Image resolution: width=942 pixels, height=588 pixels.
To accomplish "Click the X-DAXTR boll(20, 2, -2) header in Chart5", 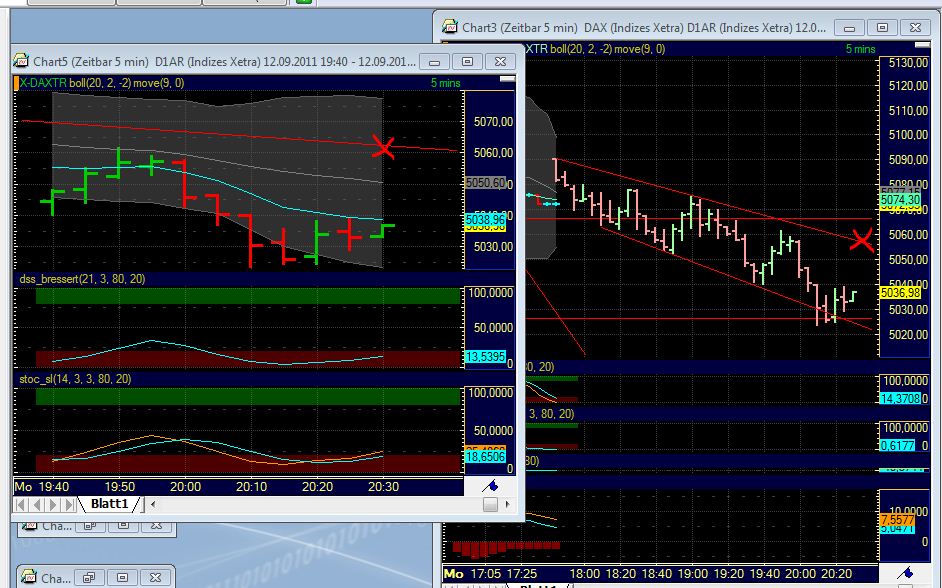I will 102,83.
